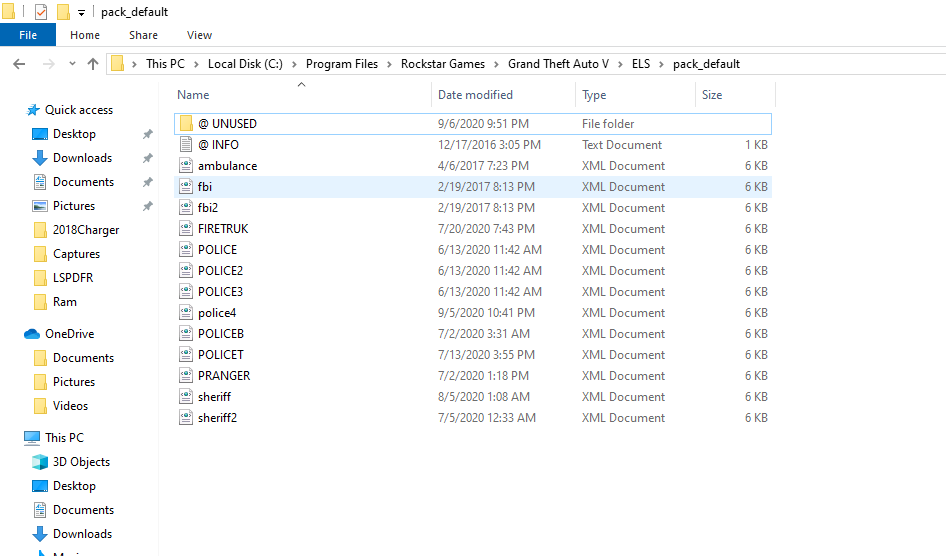This screenshot has width=946, height=556.
Task: Select the FIRETRUK XML file icon
Action: click(x=186, y=229)
